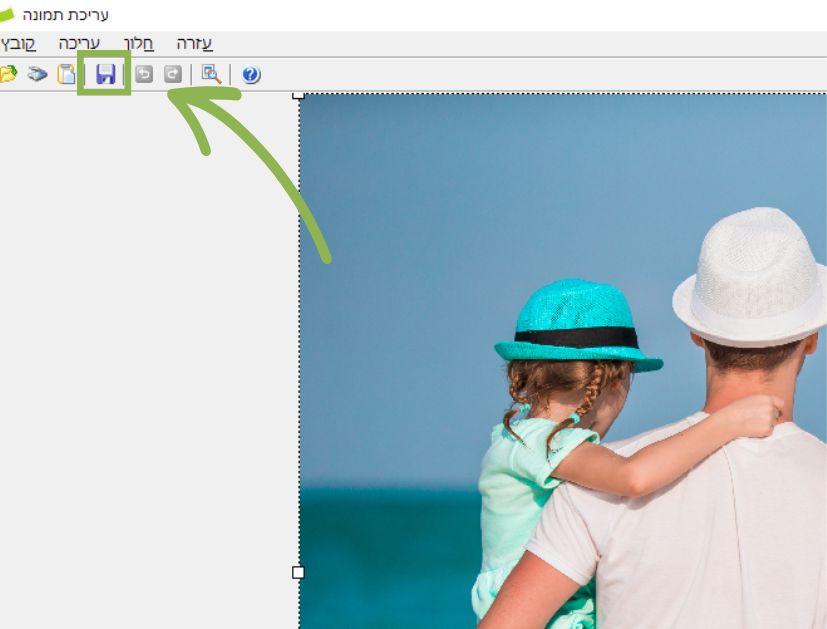827x629 pixels.
Task: Click the Save floppy disk icon
Action: point(105,74)
